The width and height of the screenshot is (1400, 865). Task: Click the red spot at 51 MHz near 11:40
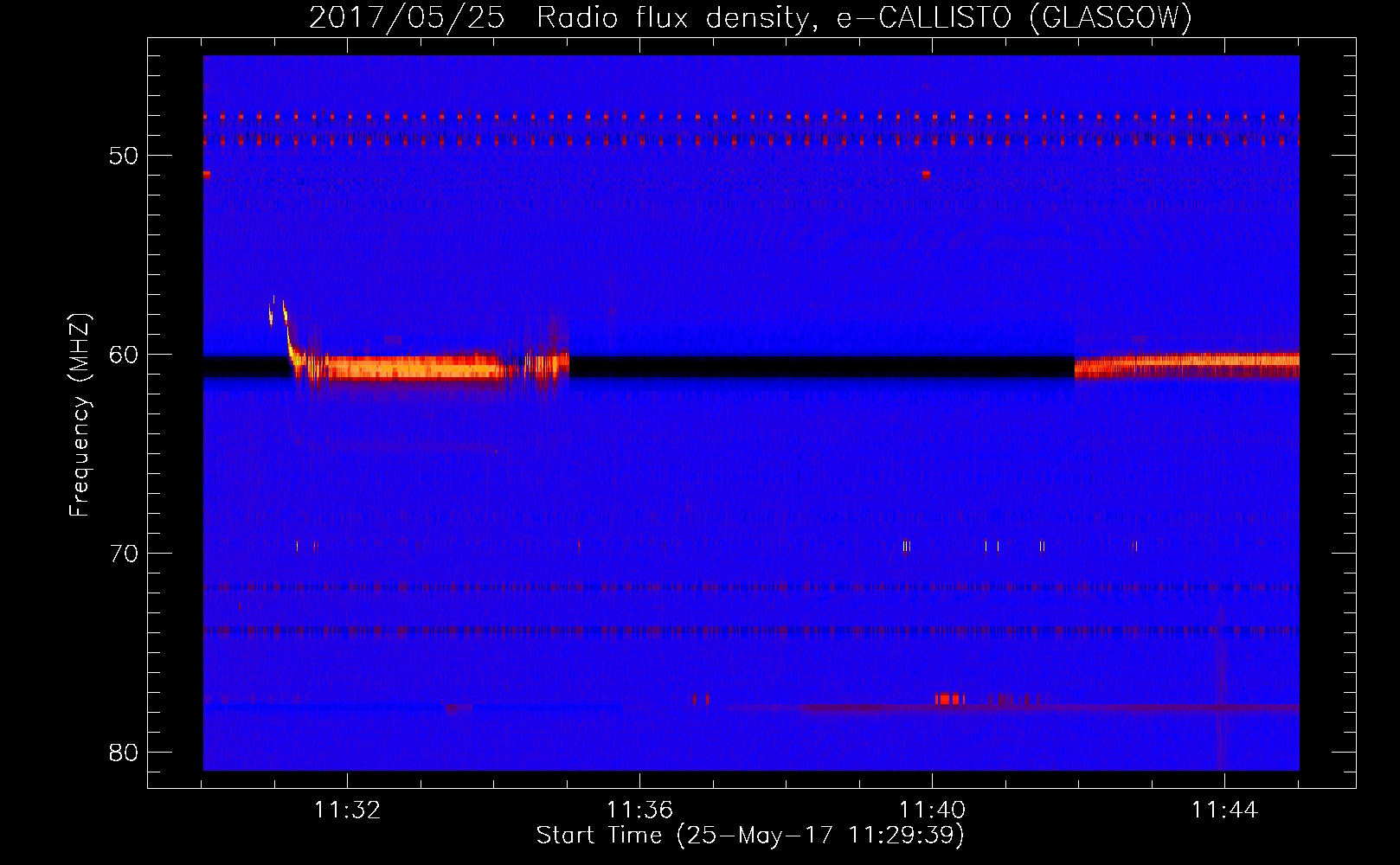click(926, 174)
